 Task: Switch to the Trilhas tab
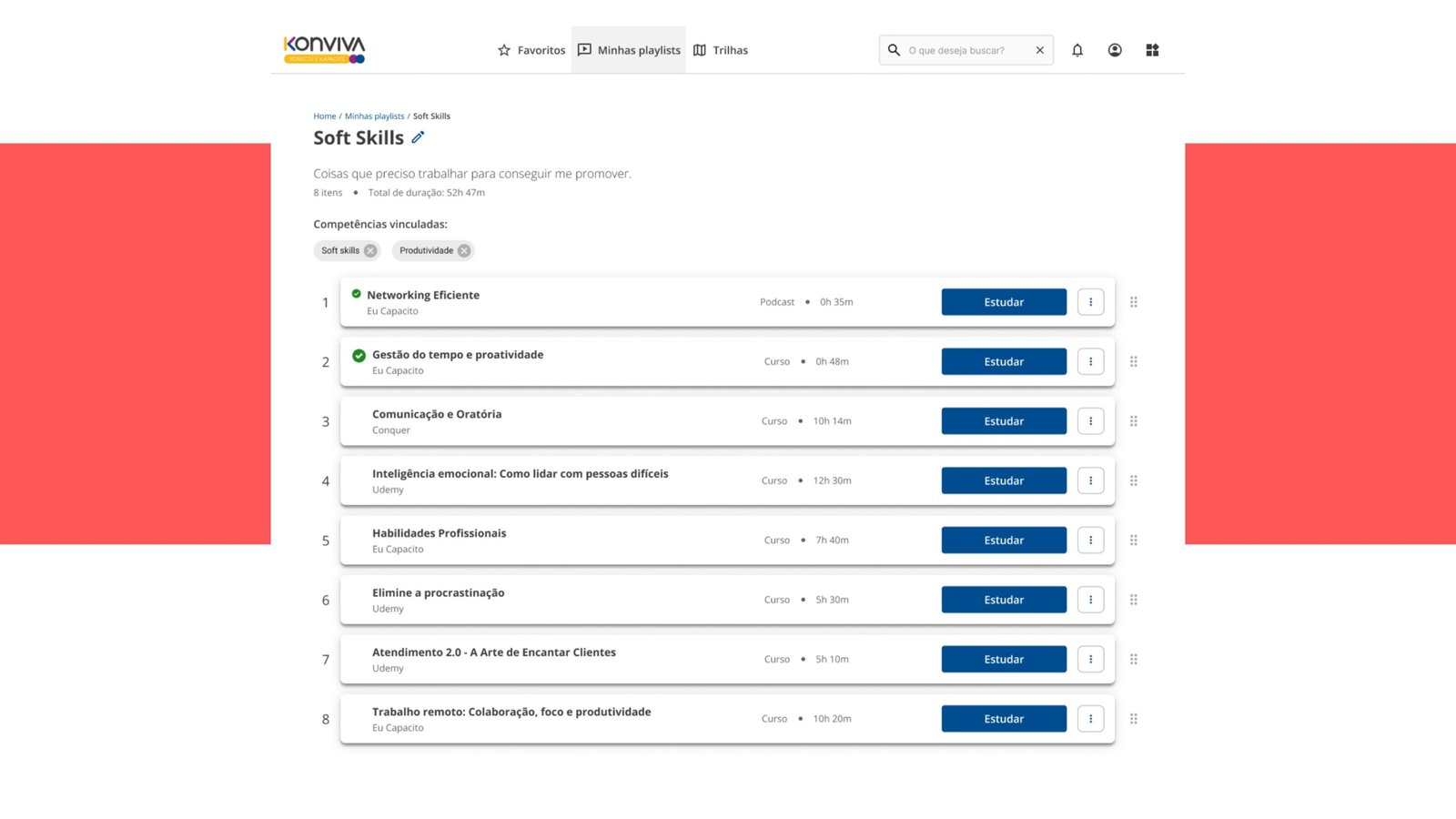pyautogui.click(x=721, y=50)
